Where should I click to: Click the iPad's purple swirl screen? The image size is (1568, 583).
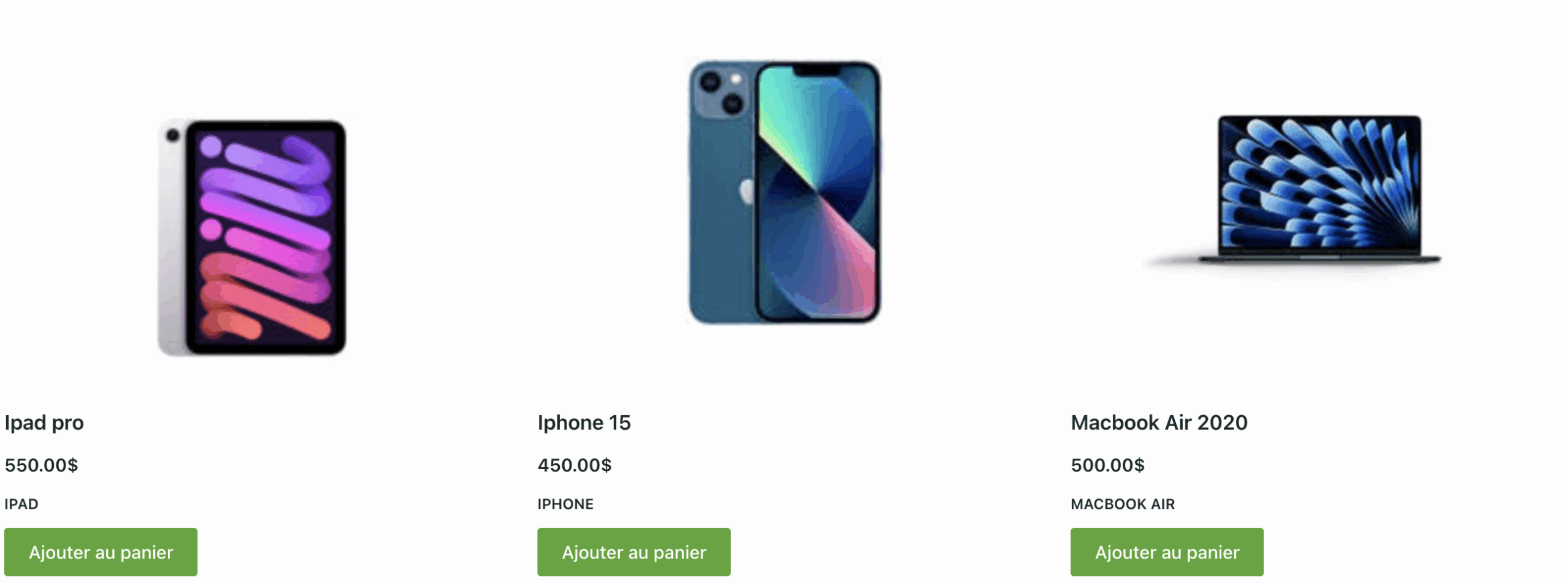266,237
